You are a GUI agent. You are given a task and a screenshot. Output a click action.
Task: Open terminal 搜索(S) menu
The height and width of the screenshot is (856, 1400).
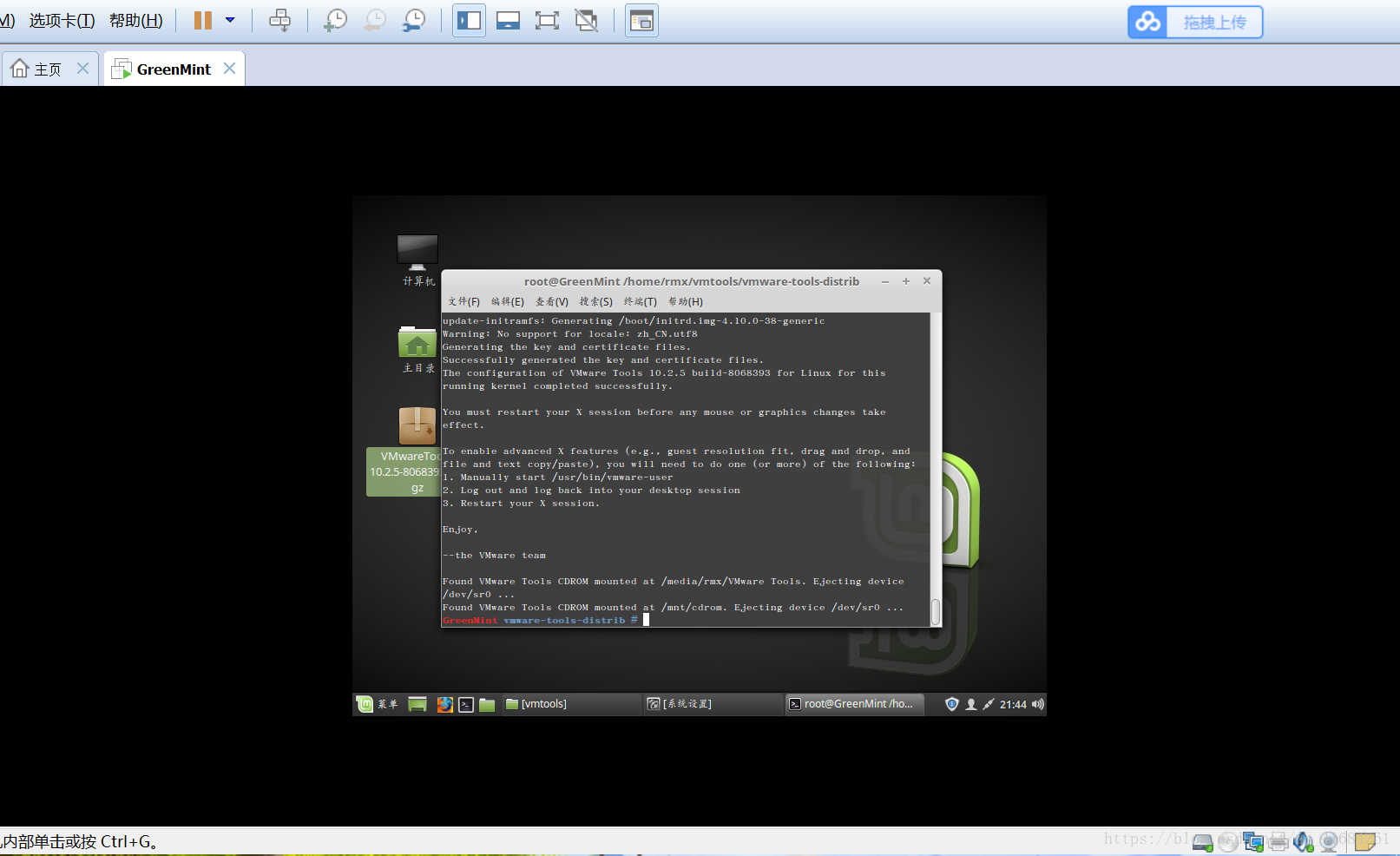[596, 301]
